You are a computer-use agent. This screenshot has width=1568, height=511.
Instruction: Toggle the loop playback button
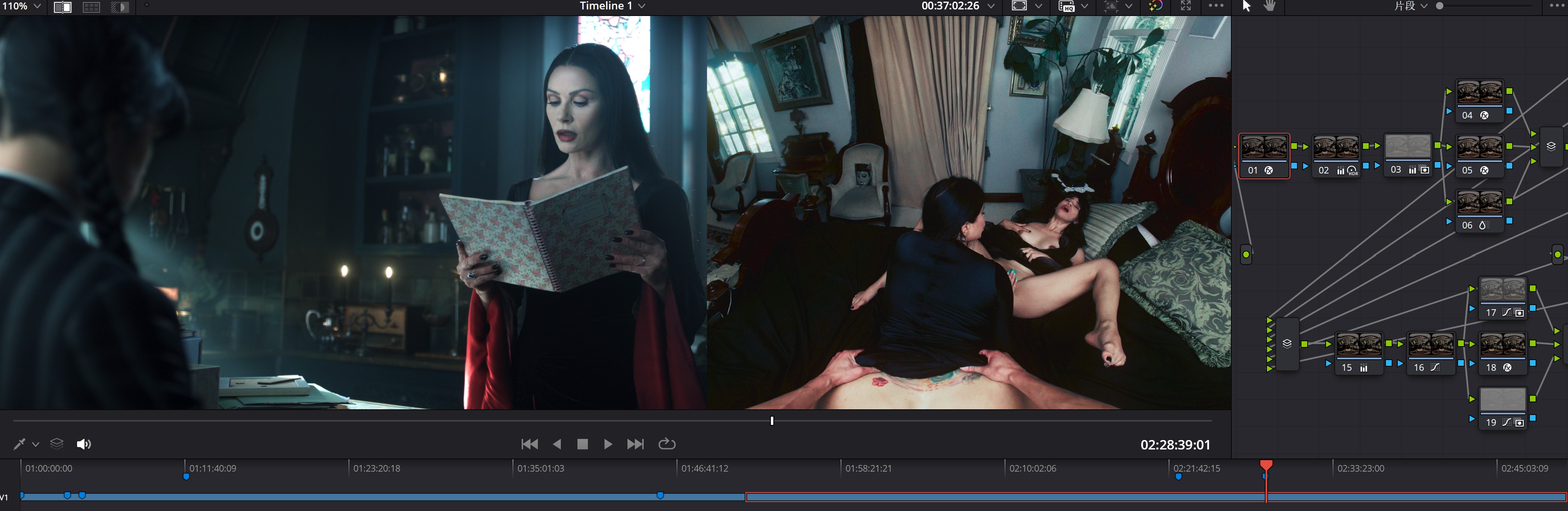[x=666, y=444]
